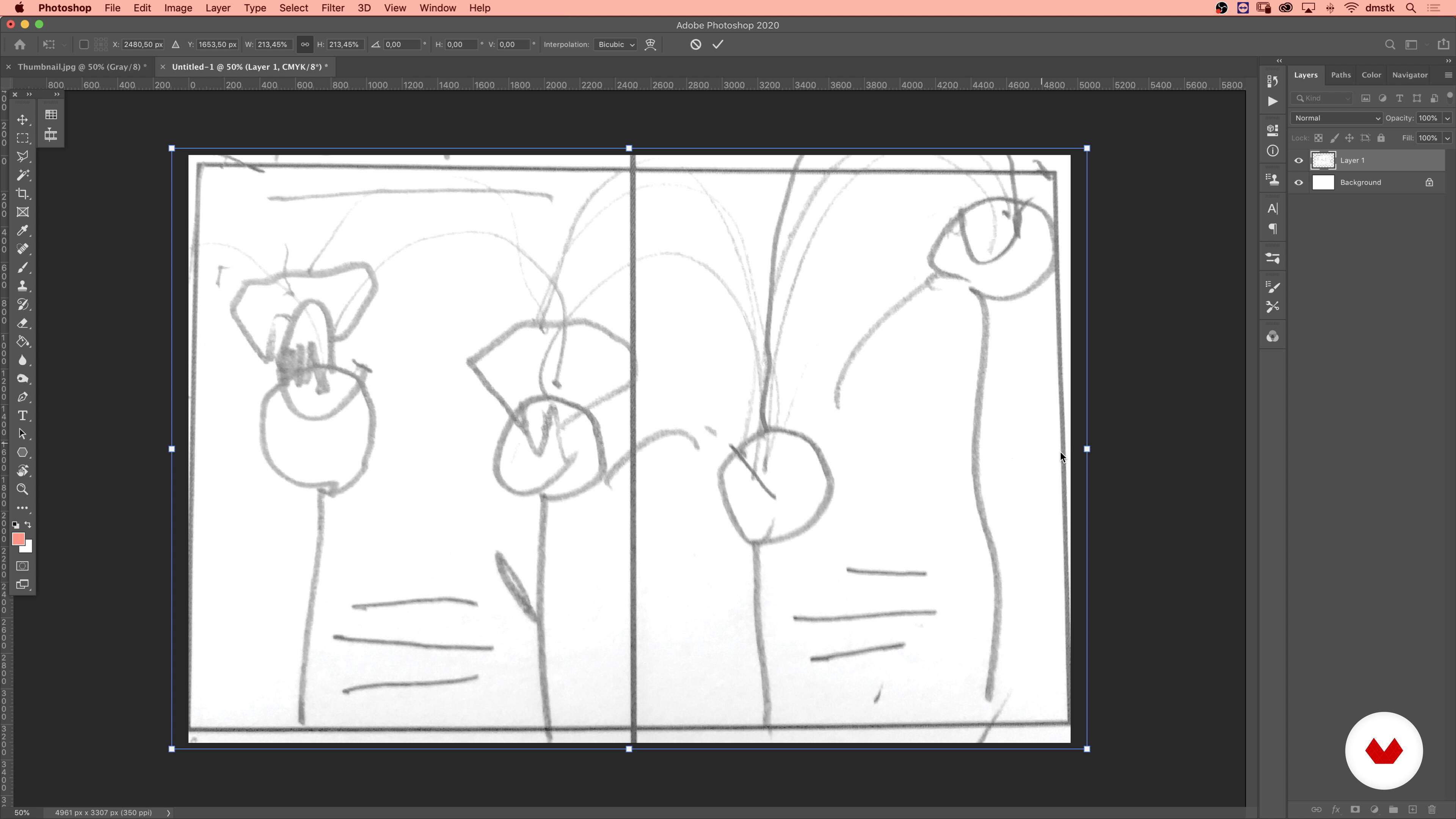Expand the status bar info arrow
The image size is (1456, 819).
point(168,813)
